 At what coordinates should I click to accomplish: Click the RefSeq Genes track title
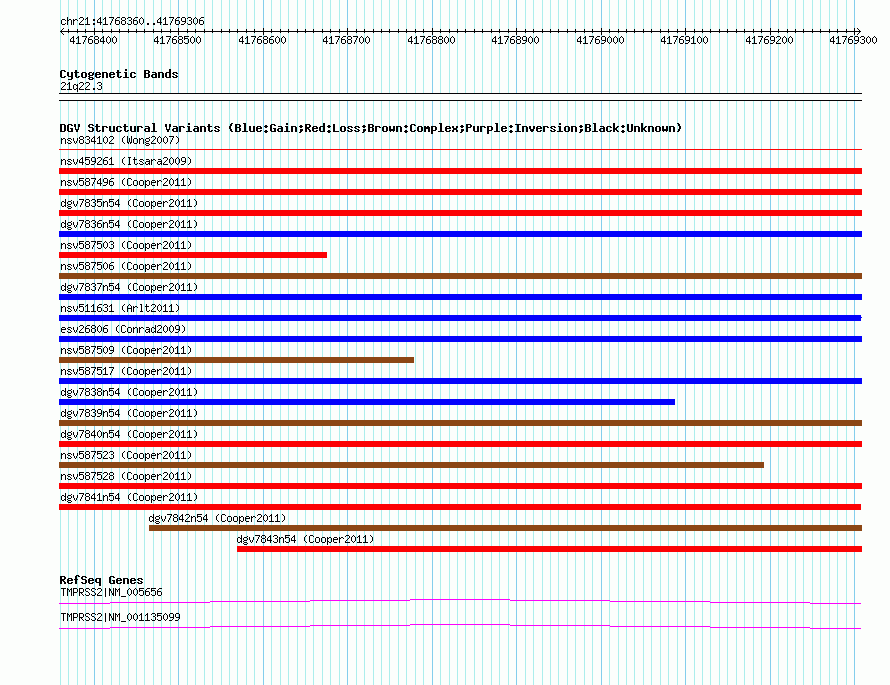click(101, 580)
